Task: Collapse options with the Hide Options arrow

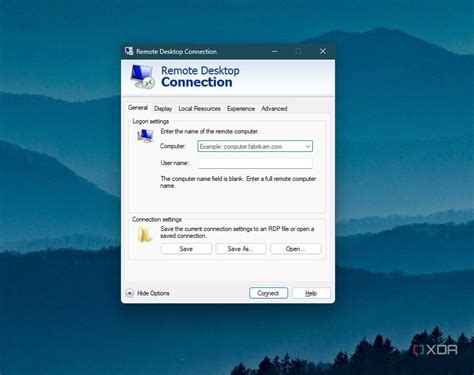Action: (129, 293)
